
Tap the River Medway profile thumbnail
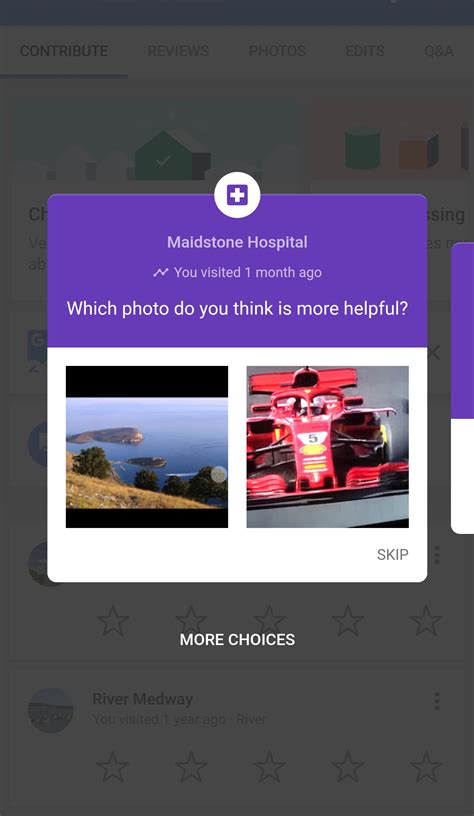click(50, 710)
